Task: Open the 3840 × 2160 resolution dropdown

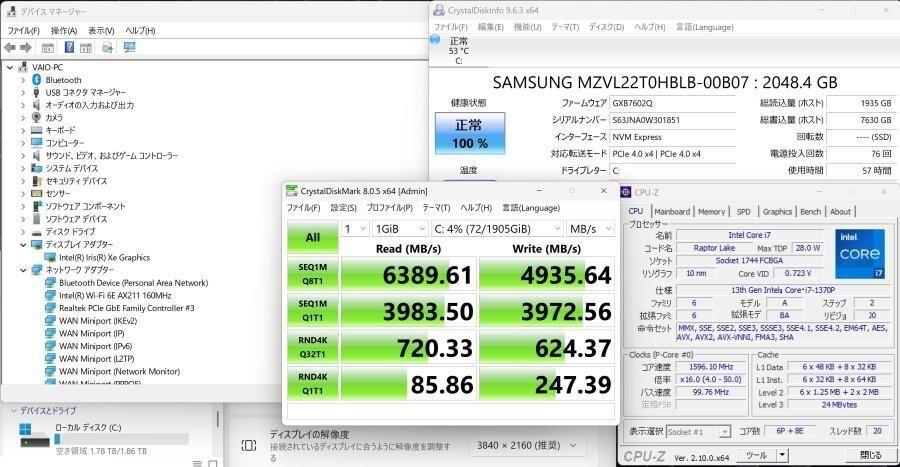Action: (527, 445)
